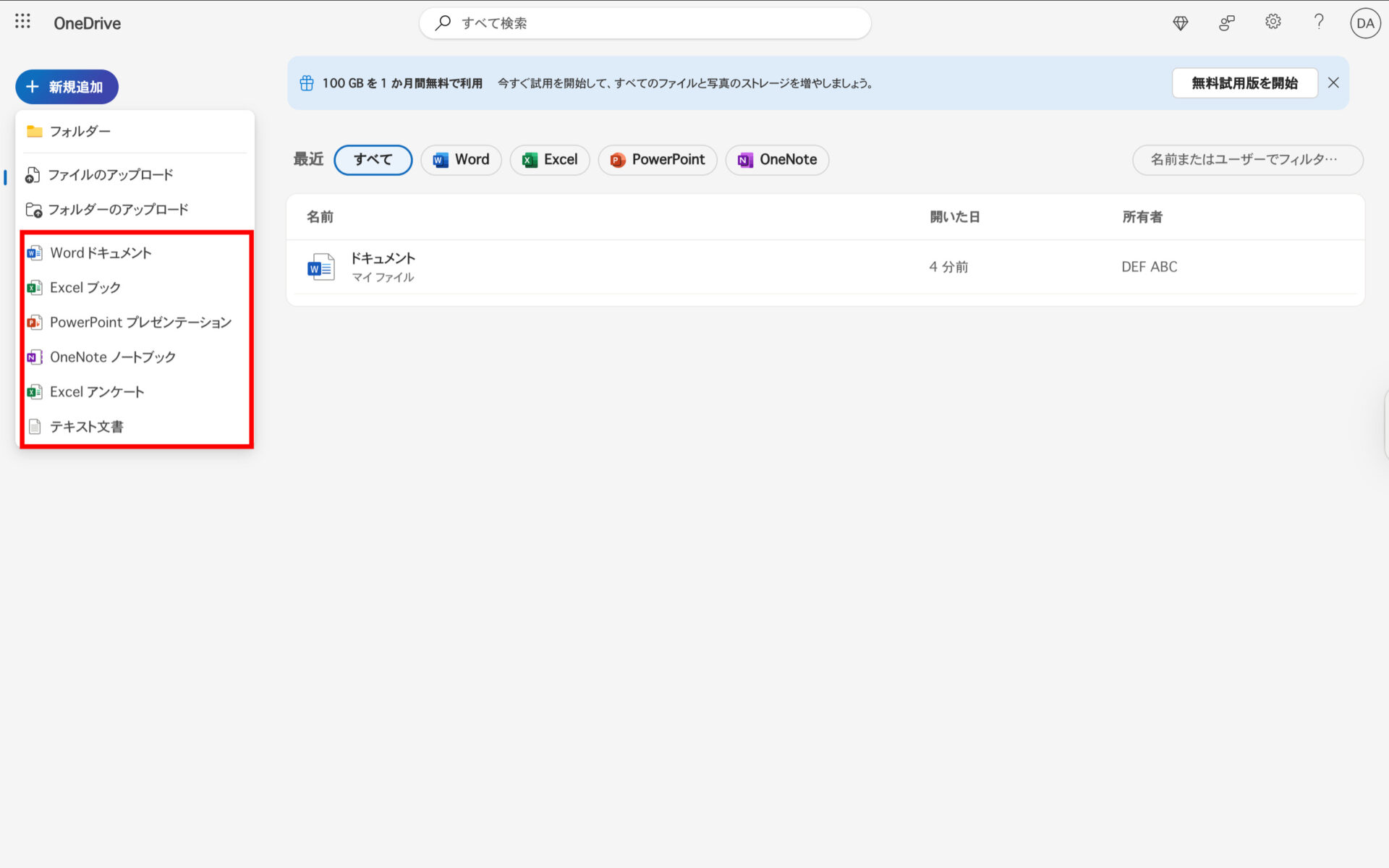The width and height of the screenshot is (1389, 868).
Task: Toggle the PowerPoint file filter
Action: pyautogui.click(x=657, y=160)
